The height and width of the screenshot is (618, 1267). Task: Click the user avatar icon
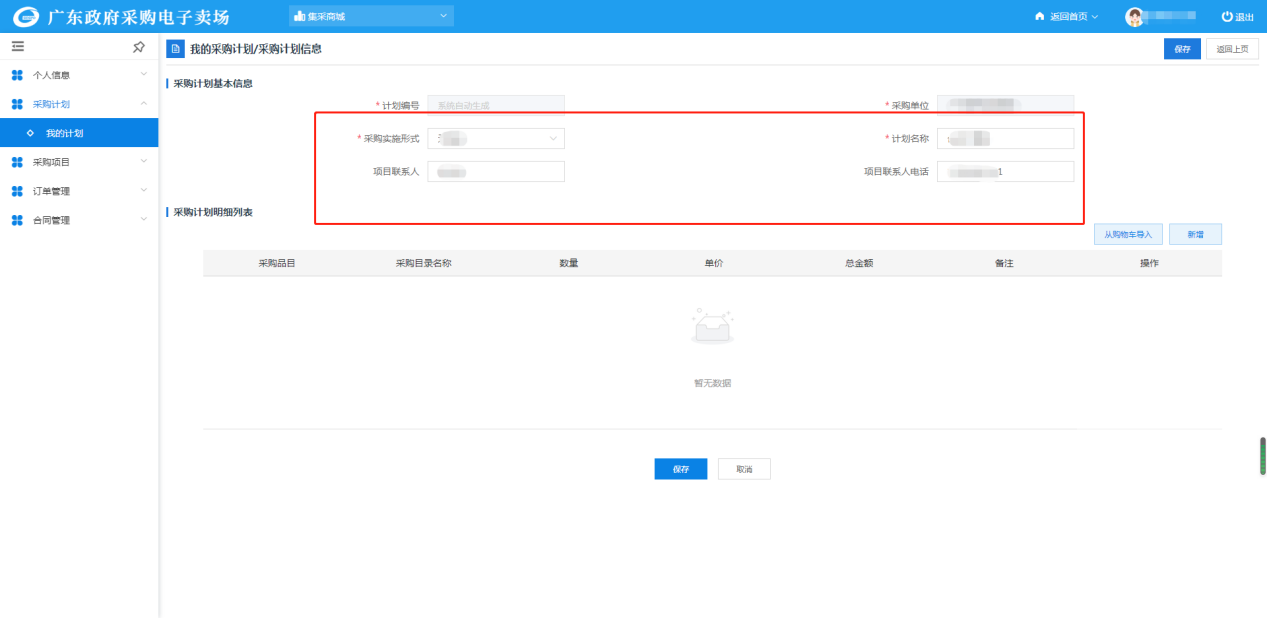[x=1134, y=17]
